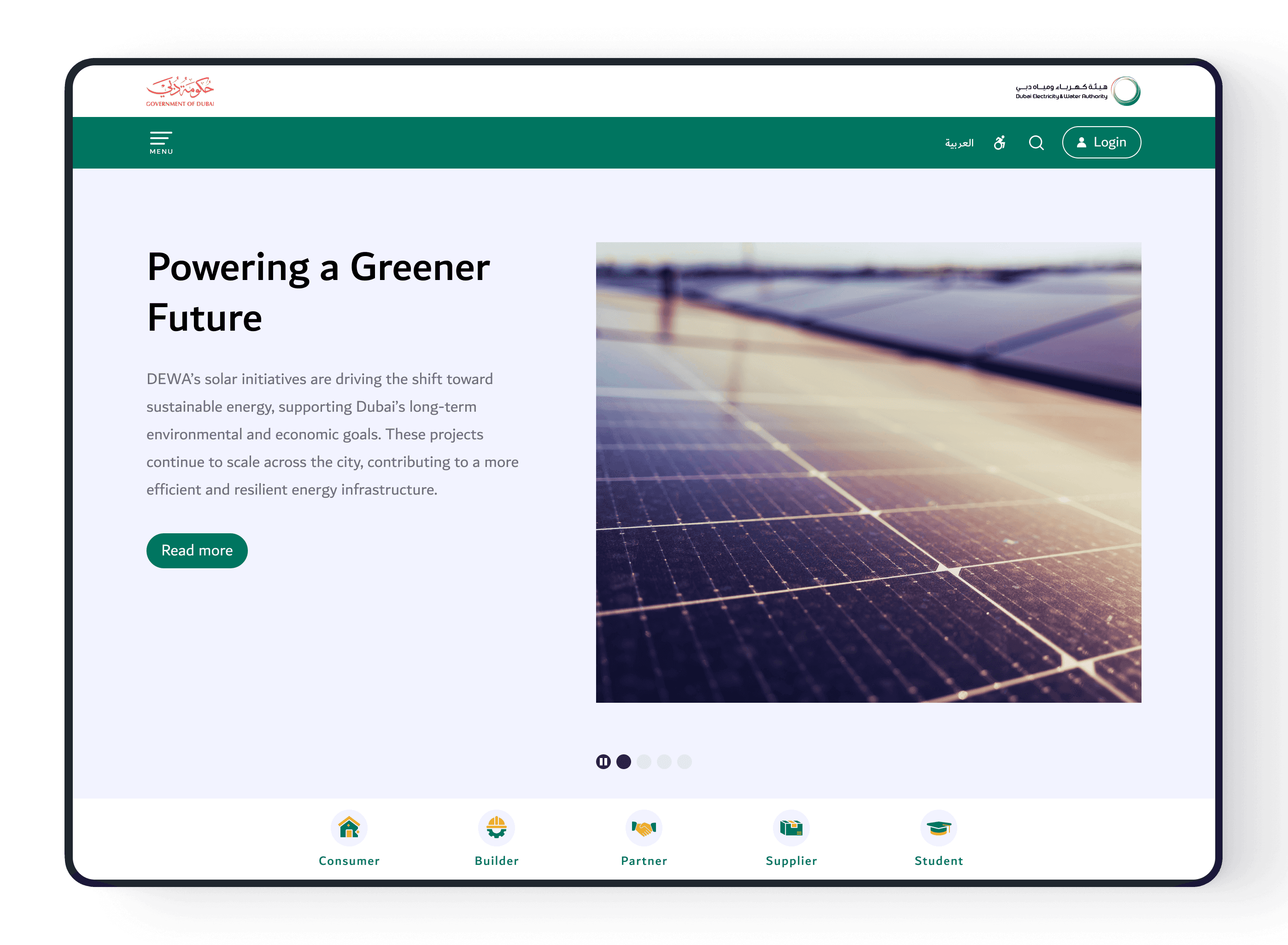The image size is (1288, 945).
Task: Go to the second light carousel dot
Action: click(x=664, y=761)
